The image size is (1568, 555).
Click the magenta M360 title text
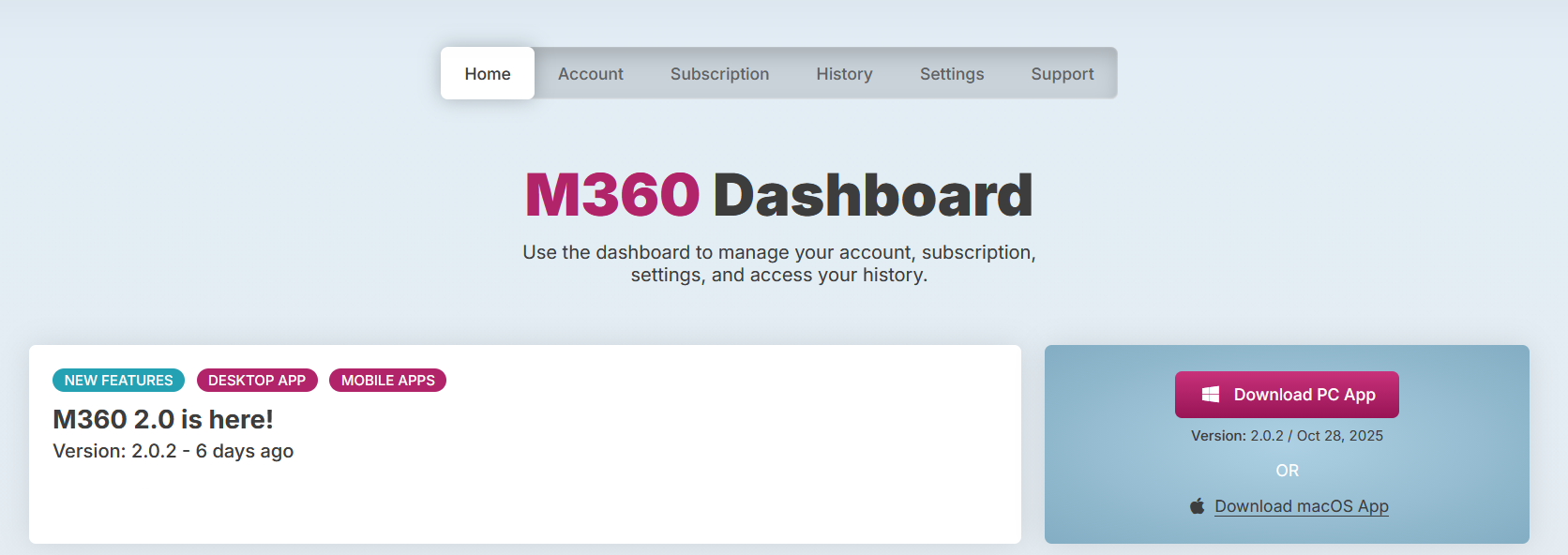click(x=611, y=195)
